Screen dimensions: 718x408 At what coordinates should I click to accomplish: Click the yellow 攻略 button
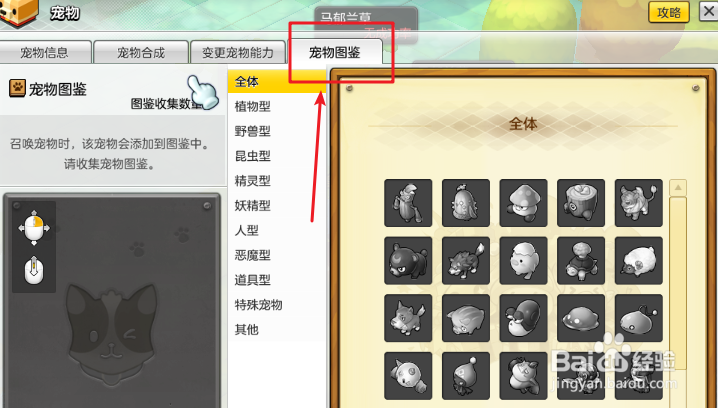(669, 12)
